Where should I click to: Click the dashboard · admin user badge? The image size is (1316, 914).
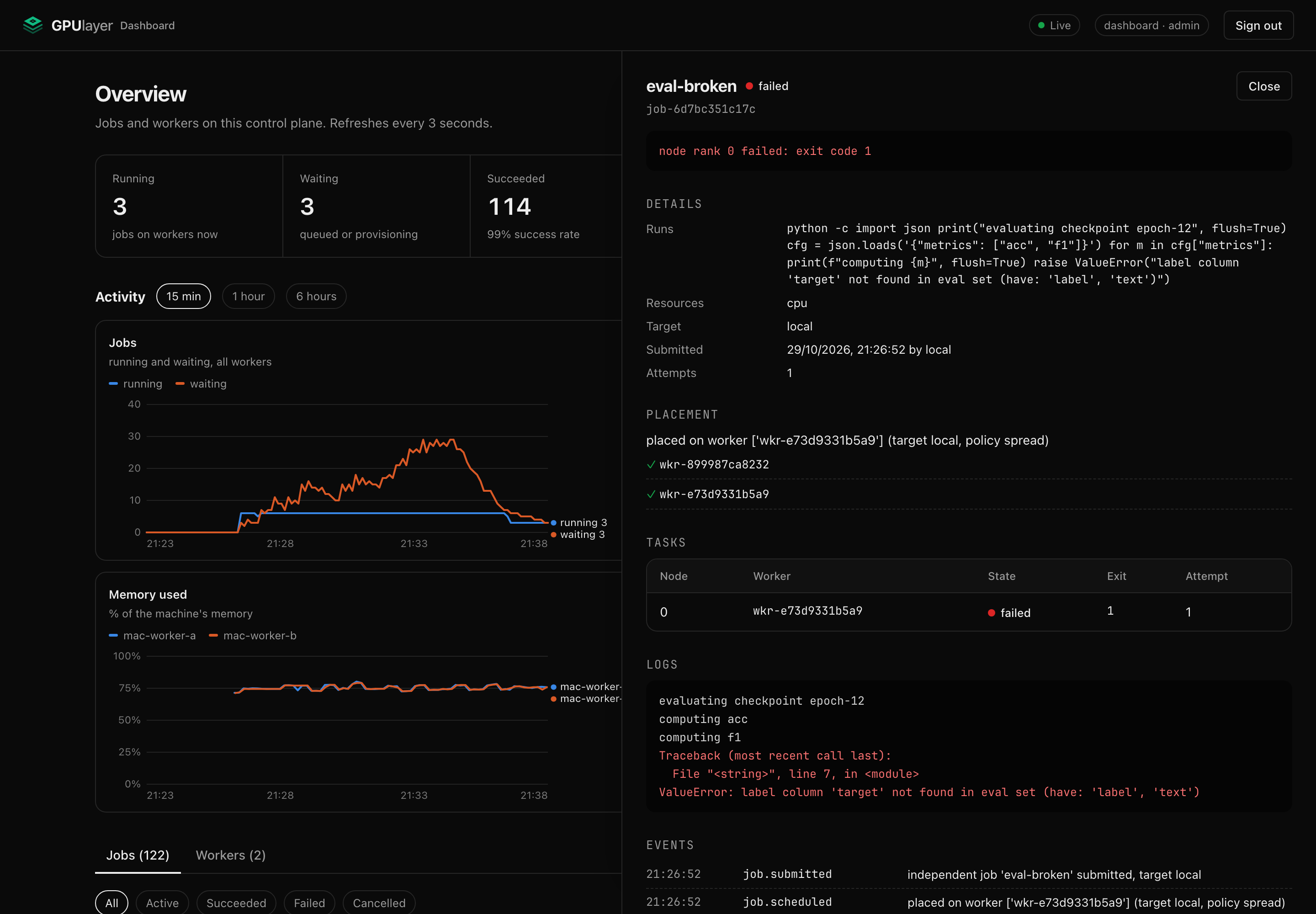pyautogui.click(x=1151, y=25)
